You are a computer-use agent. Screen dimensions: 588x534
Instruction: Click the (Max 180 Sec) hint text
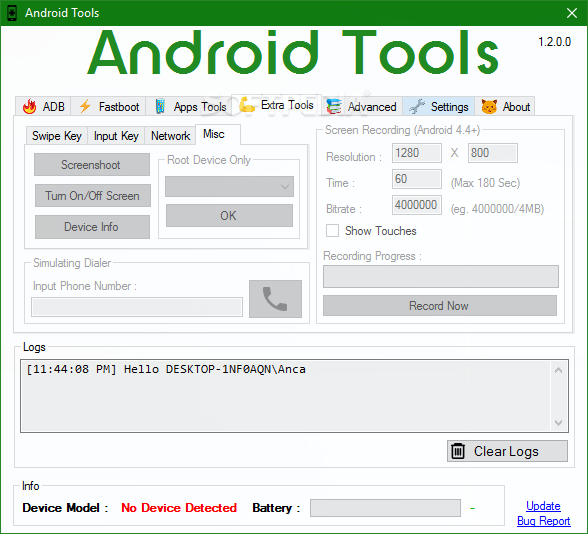coord(485,183)
